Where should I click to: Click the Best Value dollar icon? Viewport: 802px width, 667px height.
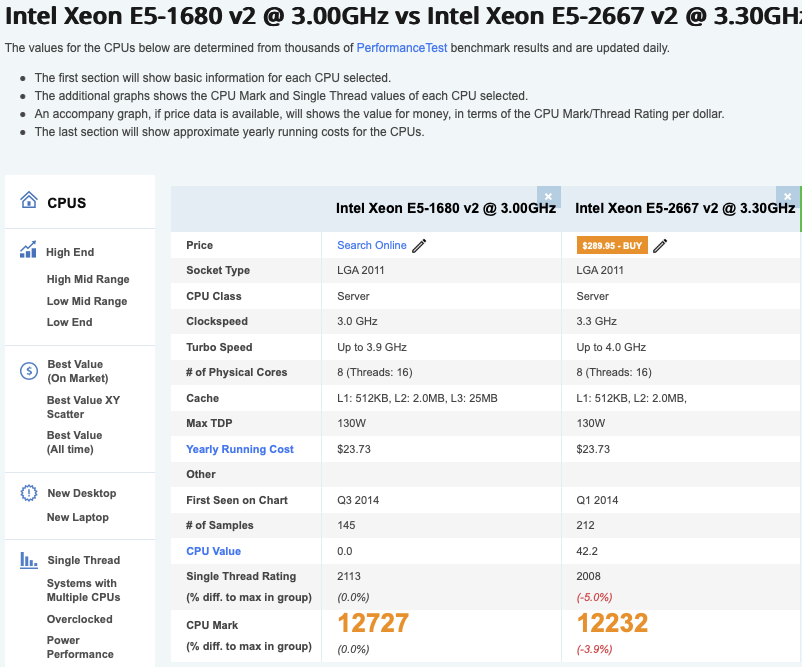[x=29, y=371]
